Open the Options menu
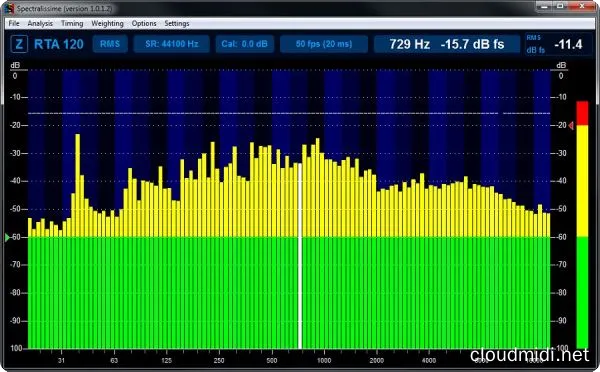Screen dimensions: 600x372 pyautogui.click(x=144, y=23)
